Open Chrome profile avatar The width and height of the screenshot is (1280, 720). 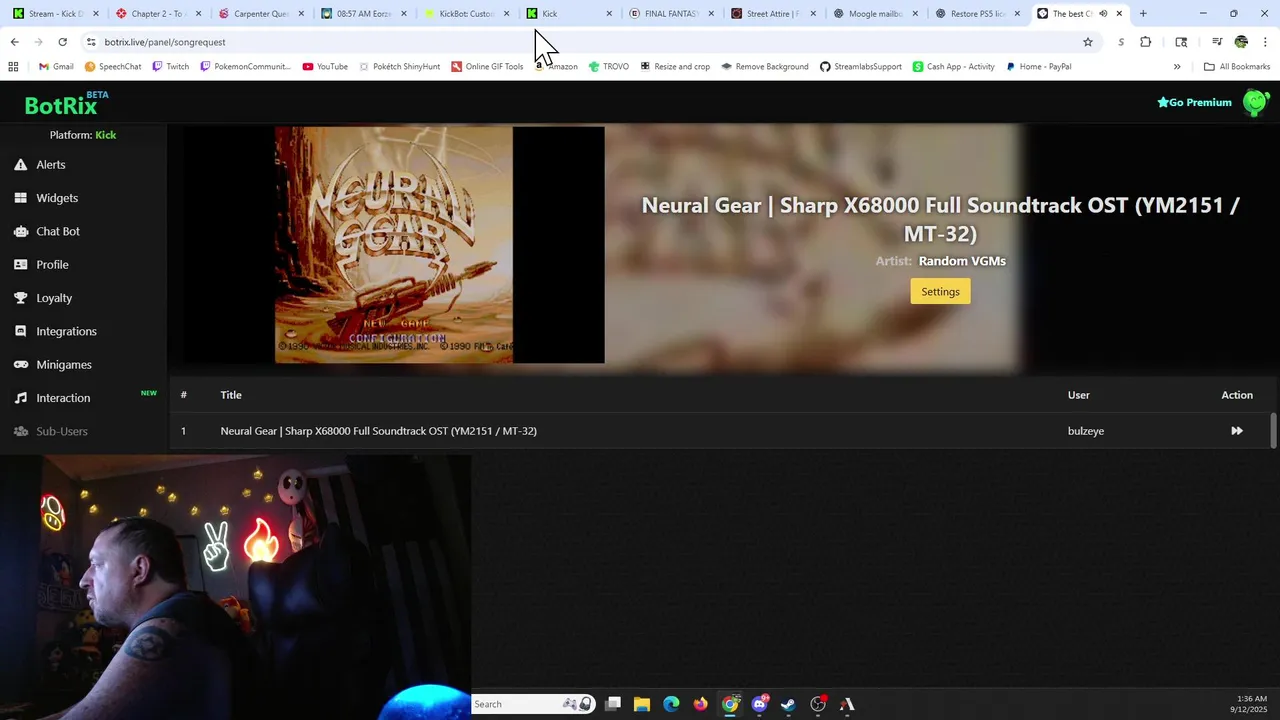1242,42
